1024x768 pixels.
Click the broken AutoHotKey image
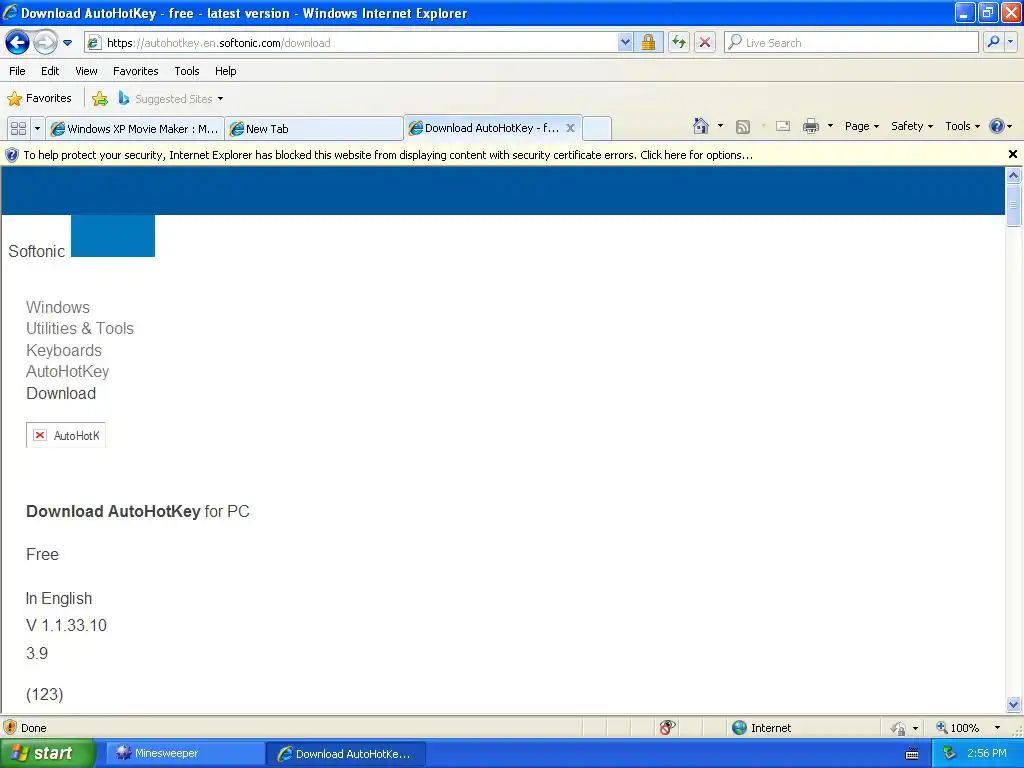click(x=66, y=435)
